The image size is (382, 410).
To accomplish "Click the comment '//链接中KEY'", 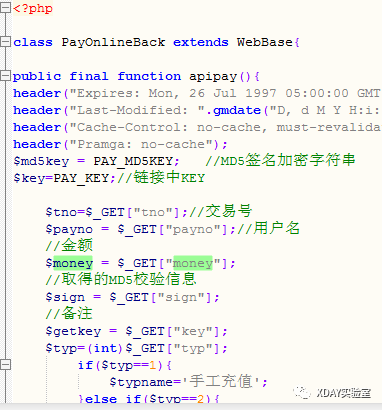I will click(161, 178).
